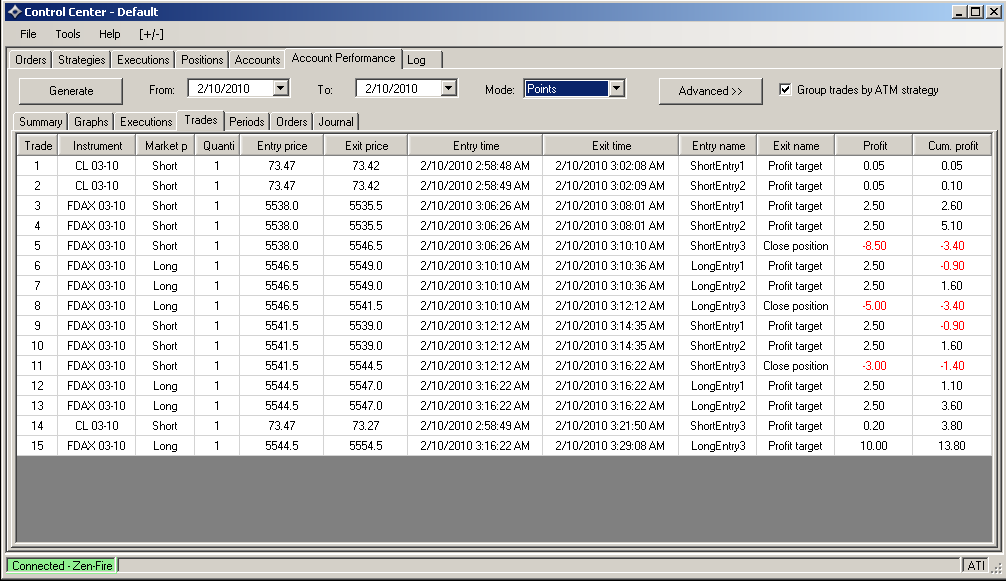Sort by the Exit time column header
The width and height of the screenshot is (1006, 581).
(611, 146)
